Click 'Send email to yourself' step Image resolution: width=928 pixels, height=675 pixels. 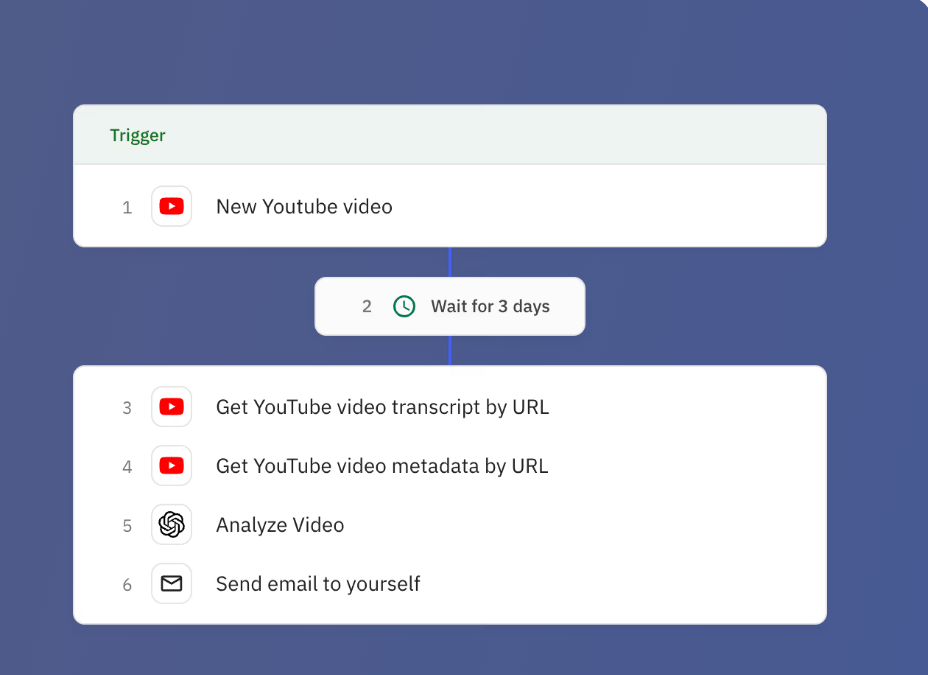318,584
